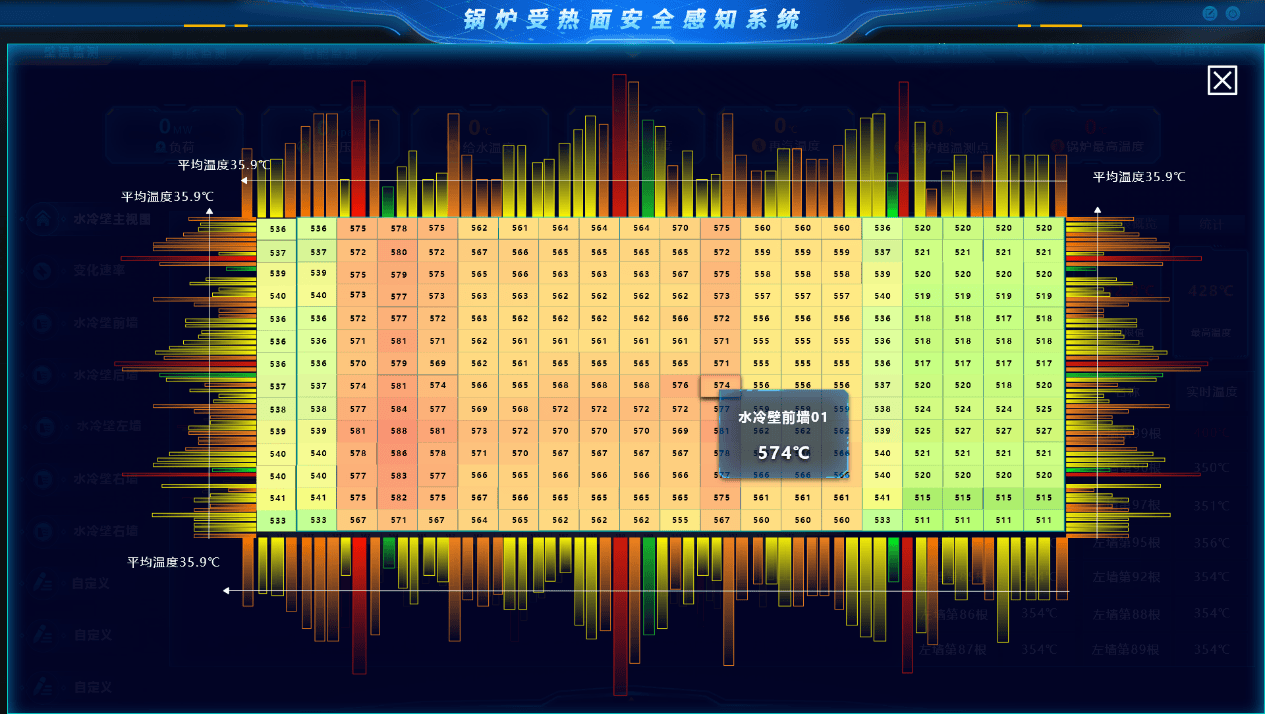
Task: Select the heatmap cell showing 588
Action: (x=398, y=431)
